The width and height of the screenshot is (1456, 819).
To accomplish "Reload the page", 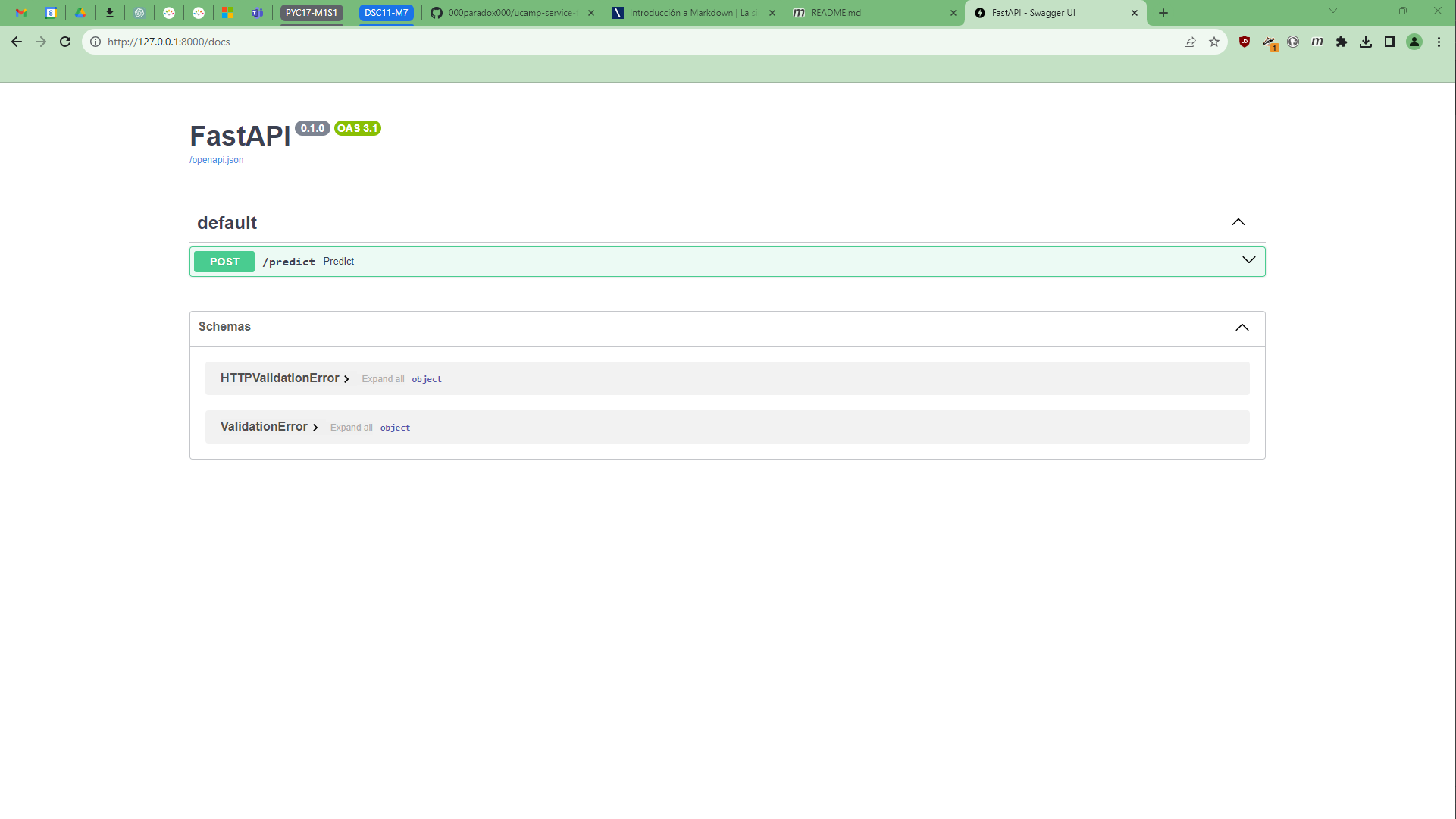I will click(x=65, y=42).
